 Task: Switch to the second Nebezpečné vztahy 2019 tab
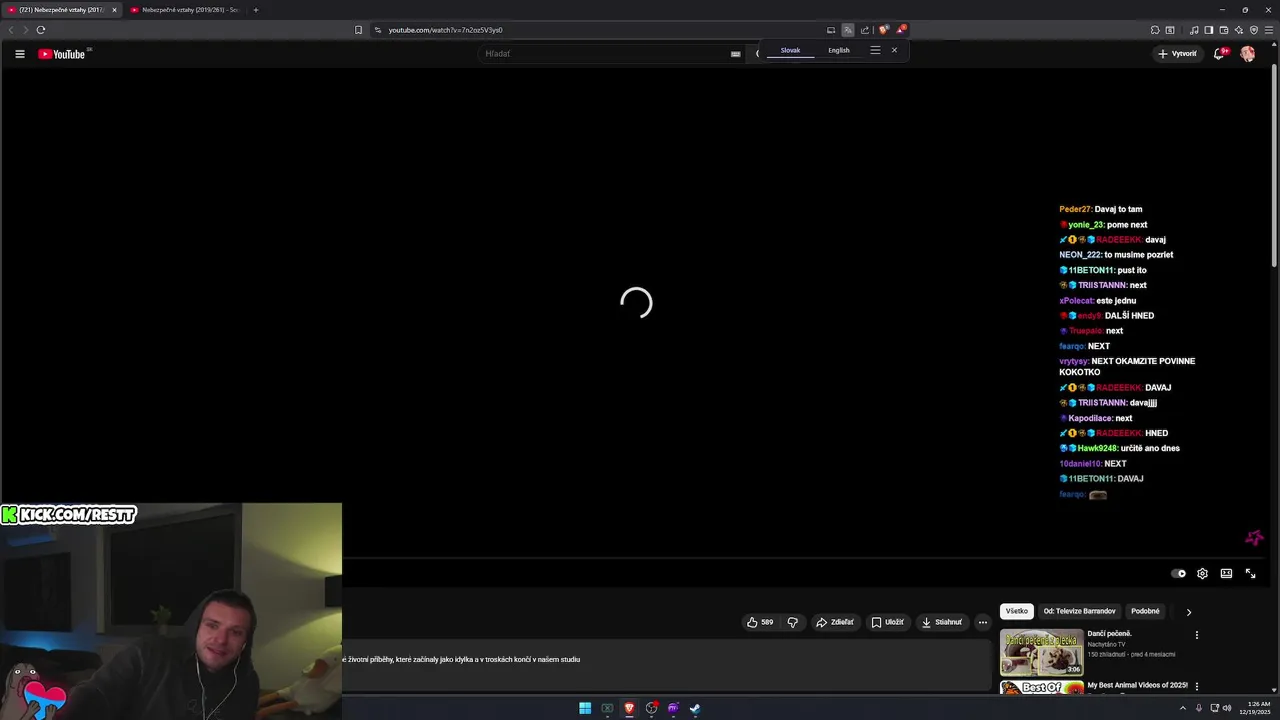point(188,10)
